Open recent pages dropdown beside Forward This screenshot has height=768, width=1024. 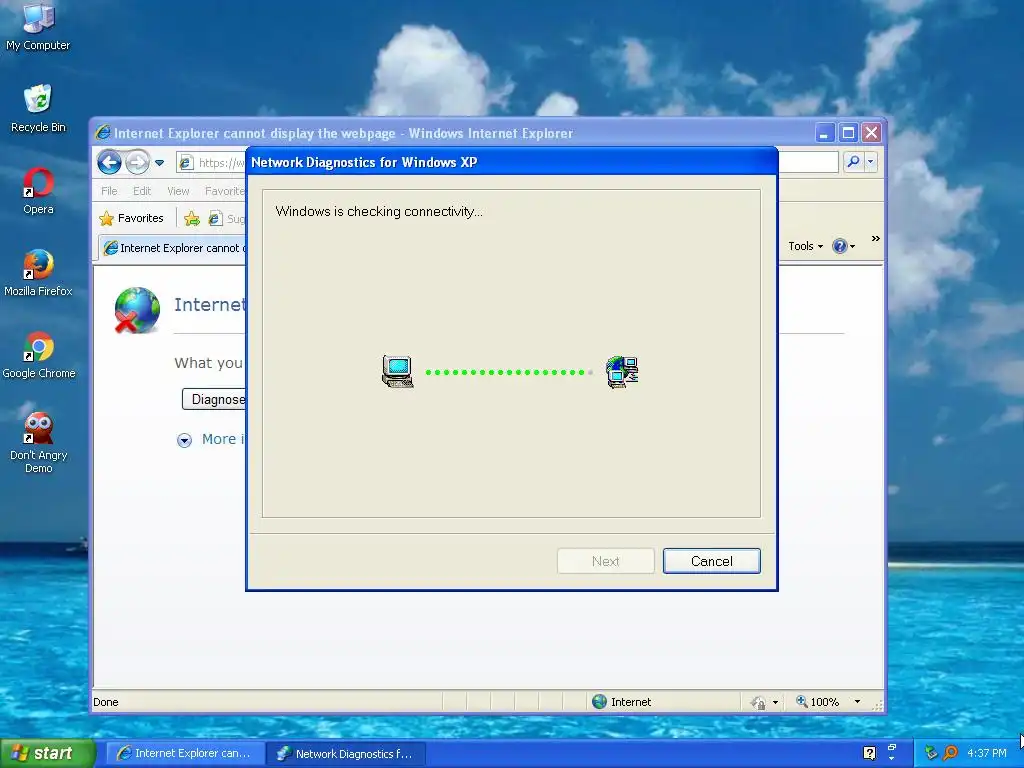coord(159,163)
